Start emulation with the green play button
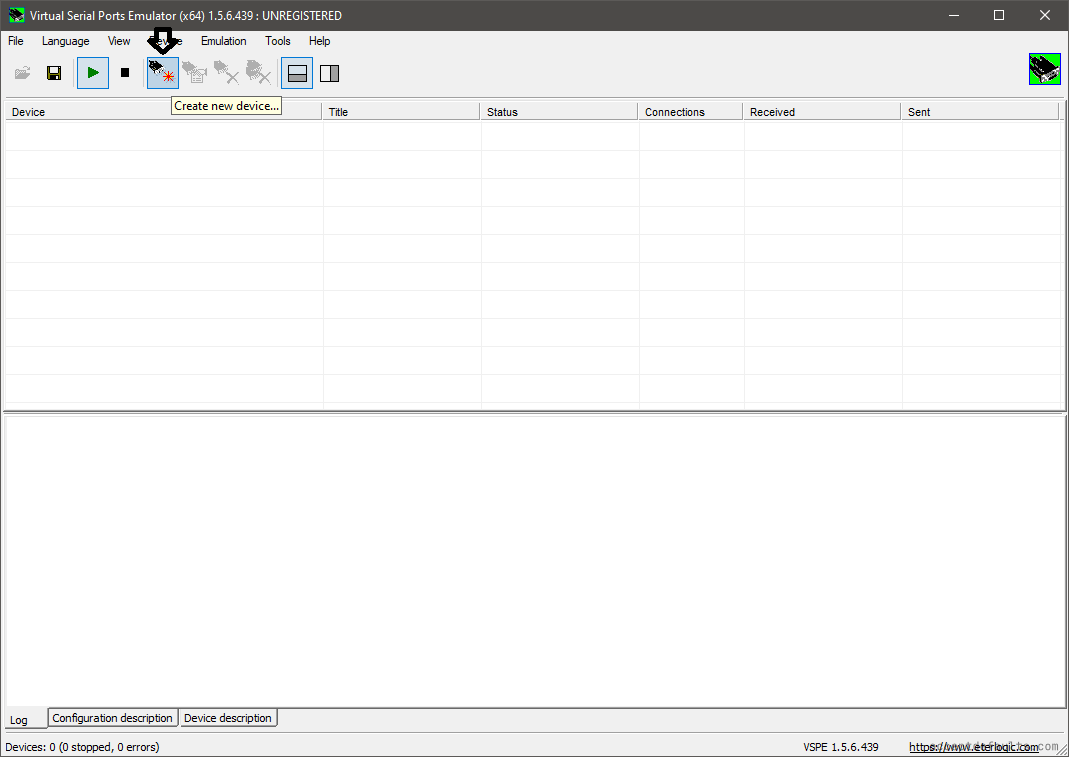The height and width of the screenshot is (757, 1069). (93, 73)
